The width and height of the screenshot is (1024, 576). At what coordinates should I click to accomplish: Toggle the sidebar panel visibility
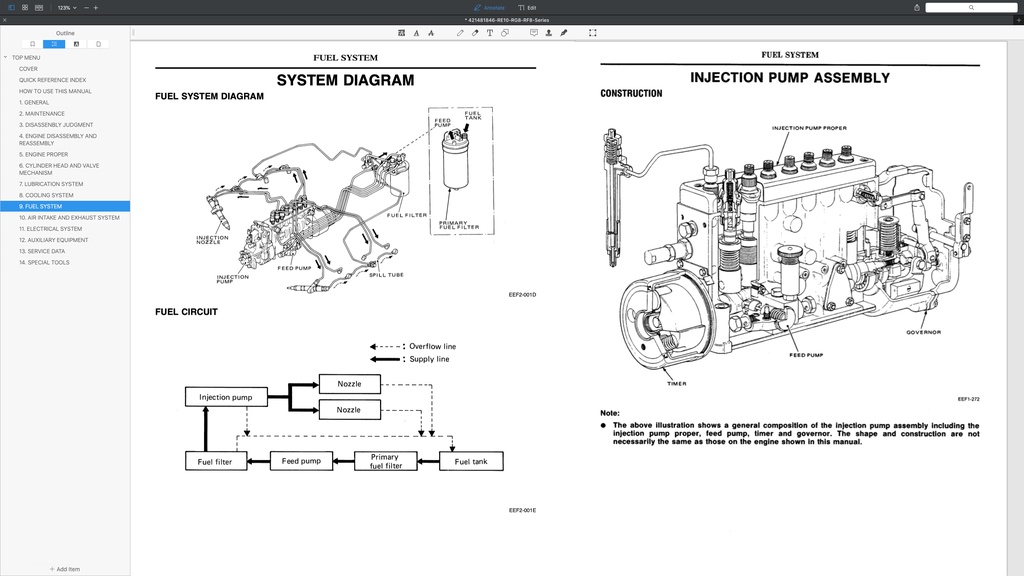click(x=11, y=7)
